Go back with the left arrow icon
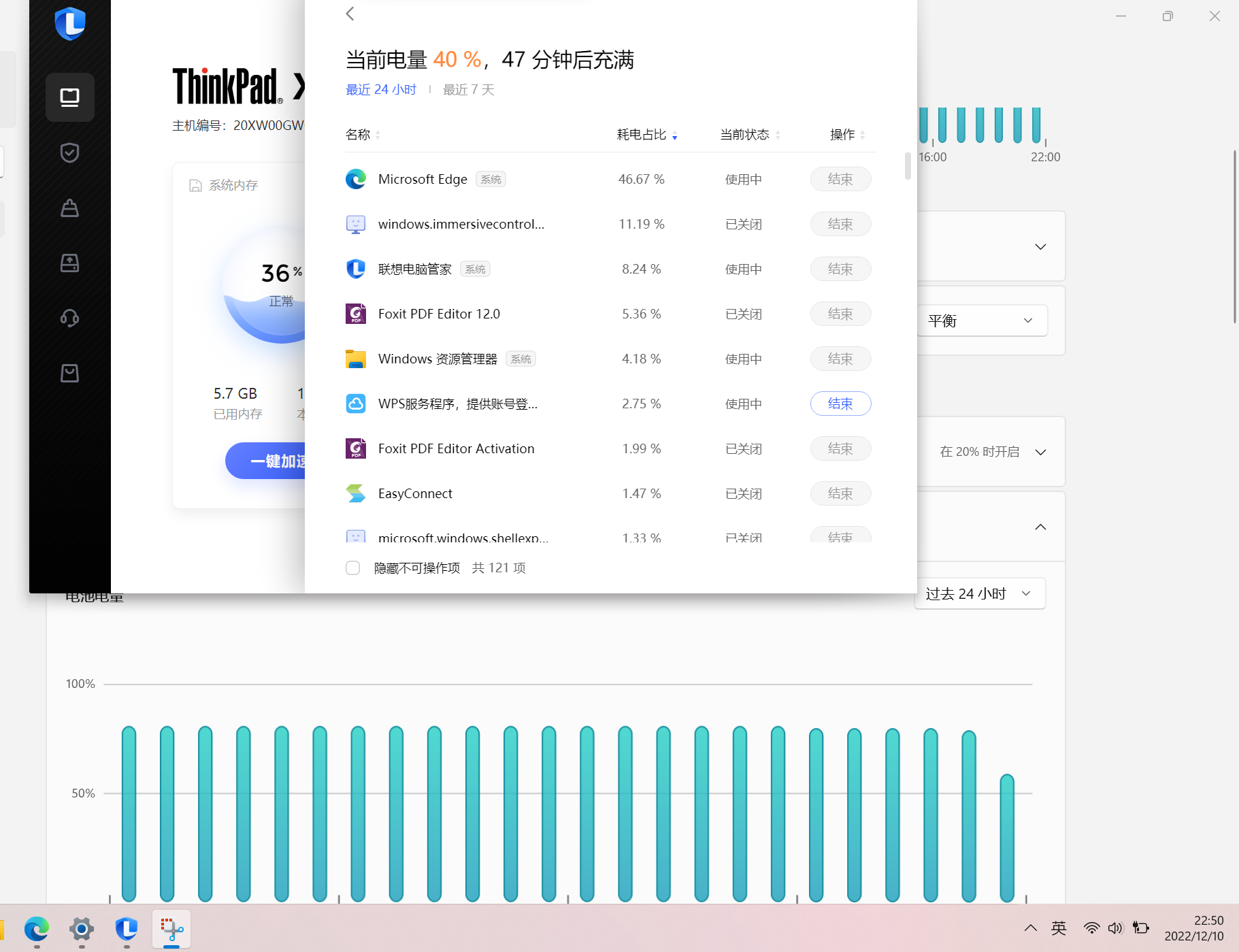 (x=350, y=14)
